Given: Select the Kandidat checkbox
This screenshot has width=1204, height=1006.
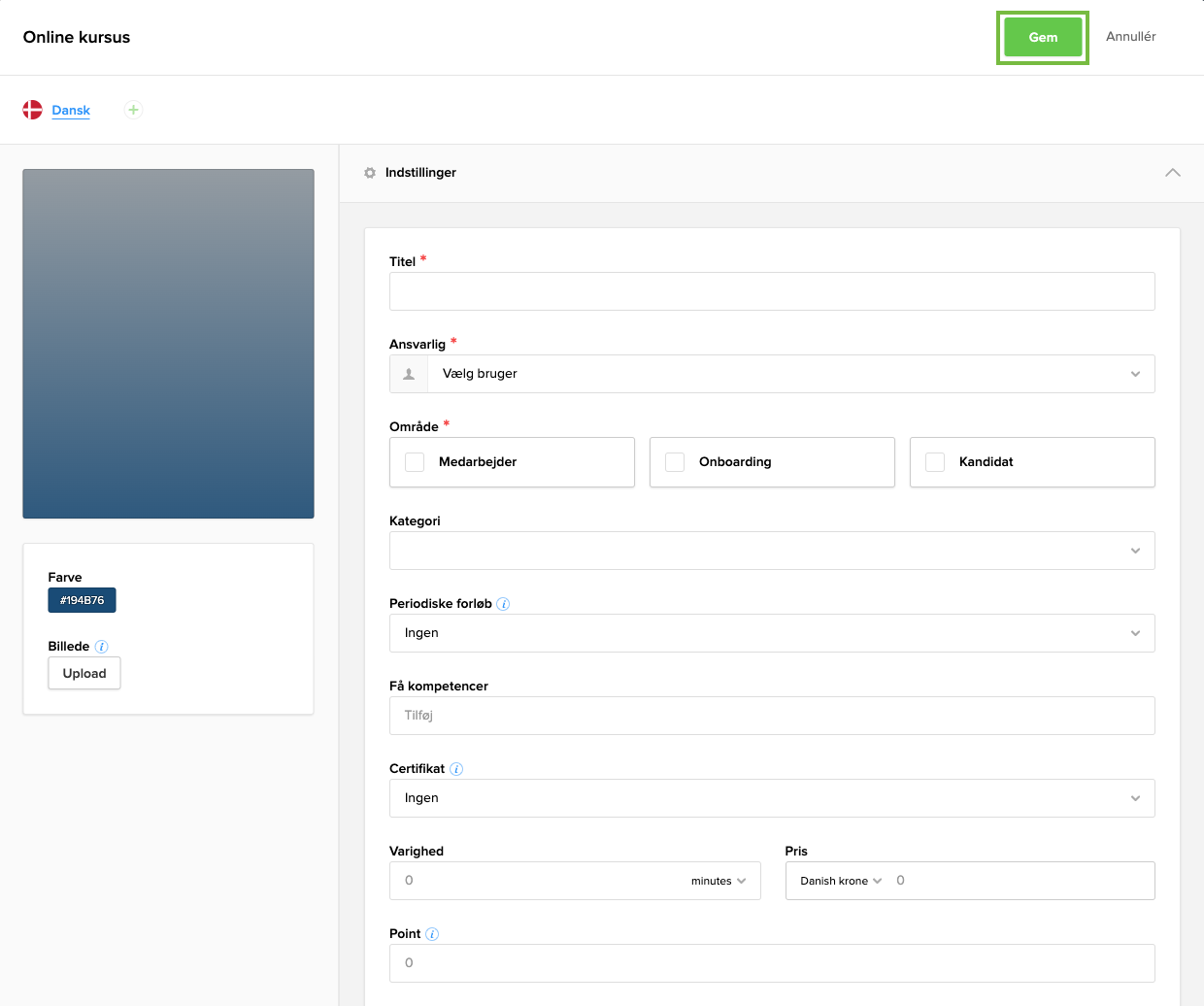Looking at the screenshot, I should (x=934, y=461).
